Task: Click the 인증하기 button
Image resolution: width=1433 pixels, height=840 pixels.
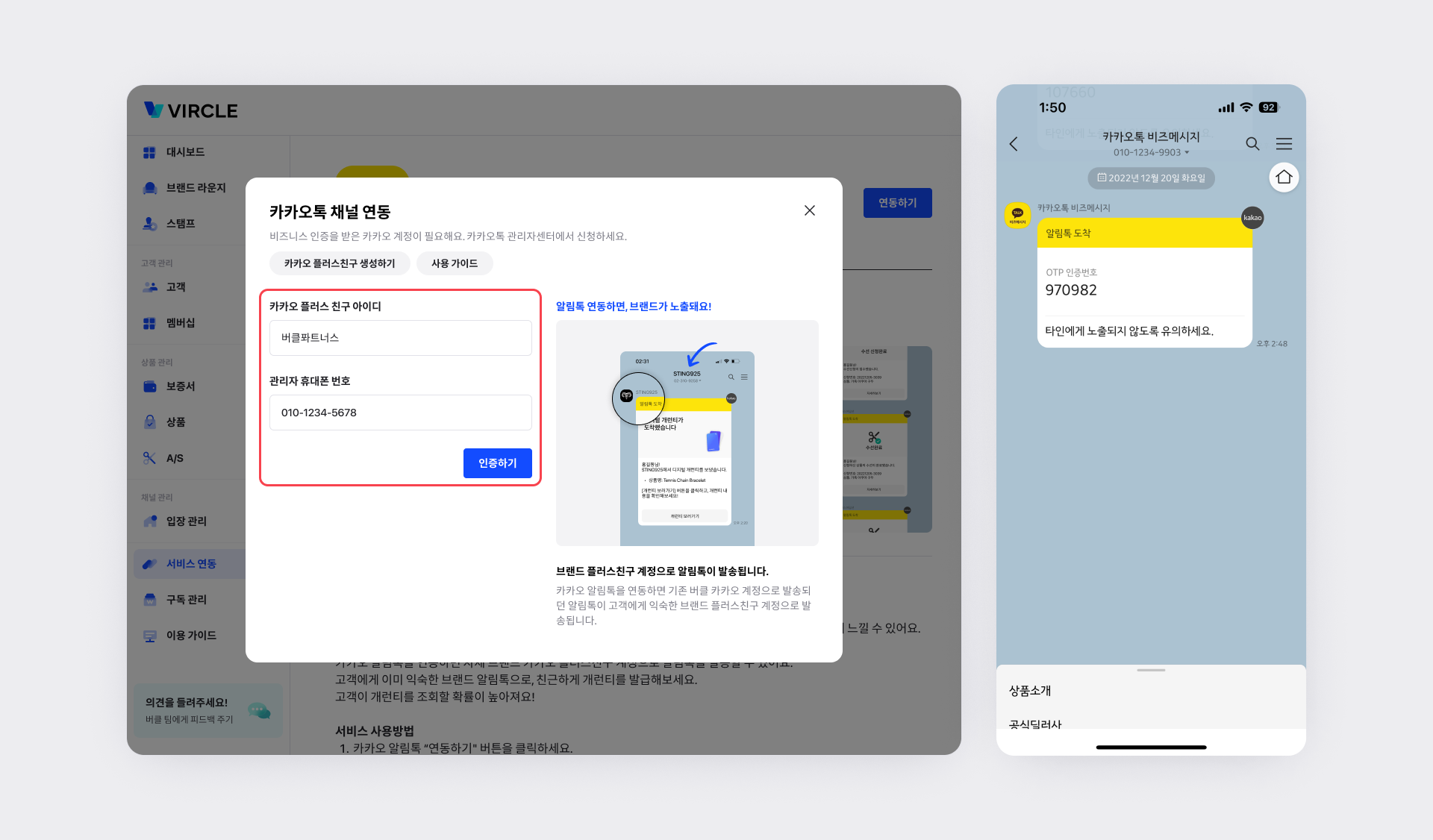Action: click(x=497, y=463)
